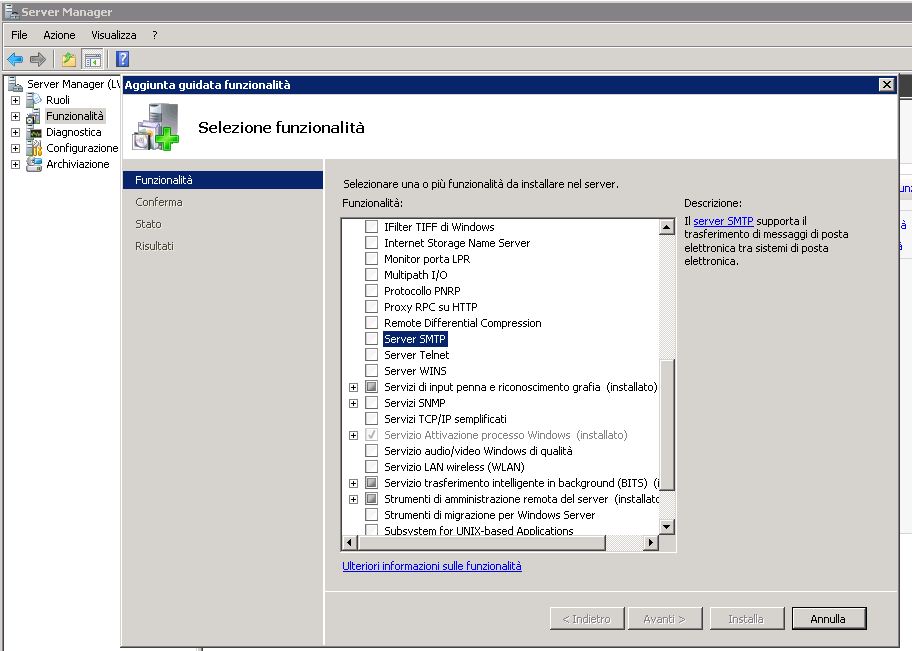Open the Azione menu
The image size is (912, 651).
59,35
